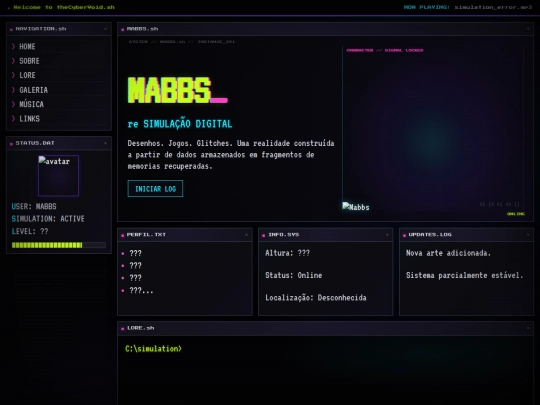Click the chevron beside LINKS
This screenshot has height=405, width=540.
point(13,119)
